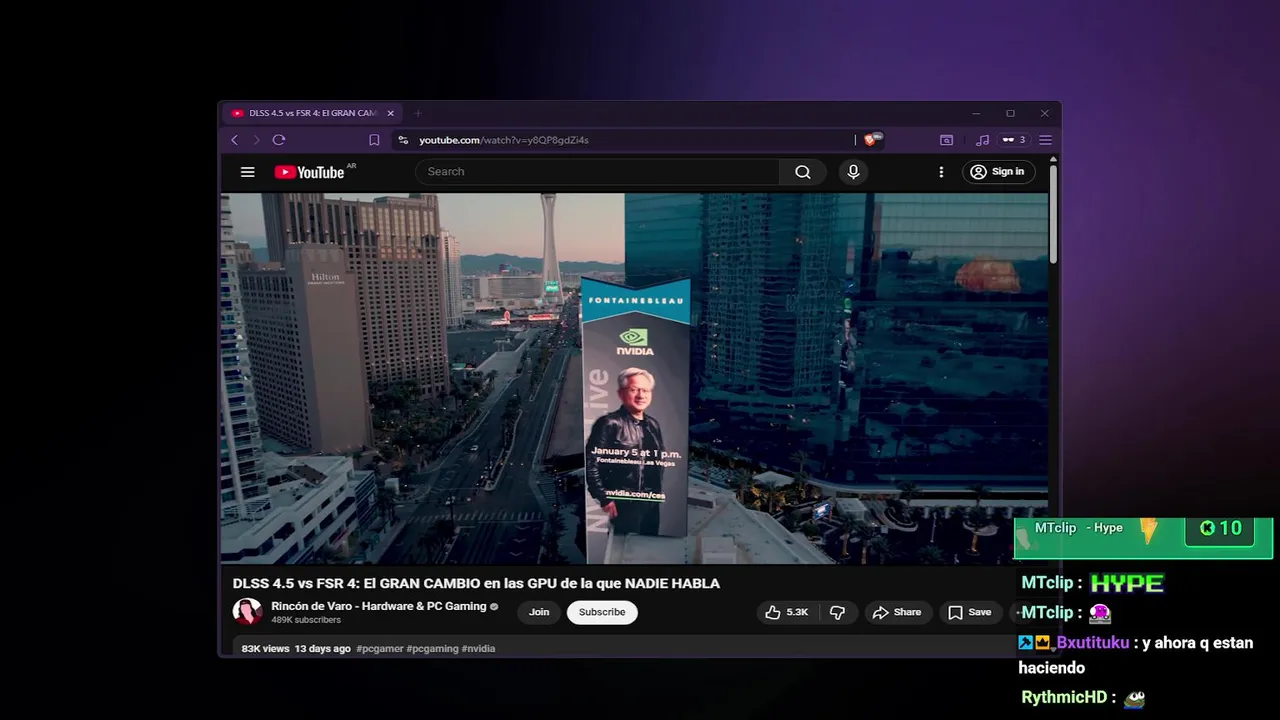The height and width of the screenshot is (720, 1280).
Task: Open the media control music note icon
Action: 982,140
